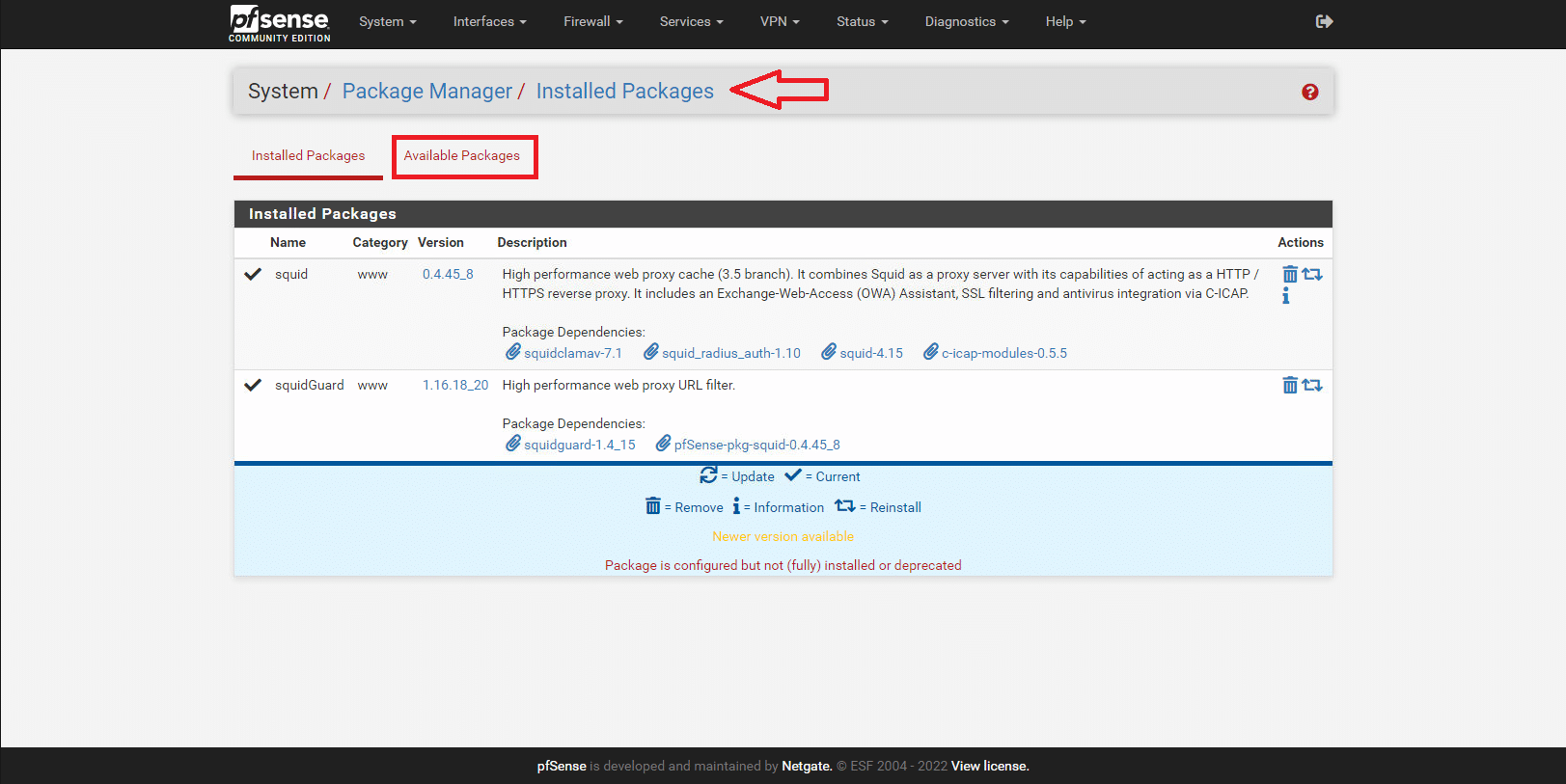
Task: Remove the squid package via trash icon
Action: pyautogui.click(x=1290, y=275)
